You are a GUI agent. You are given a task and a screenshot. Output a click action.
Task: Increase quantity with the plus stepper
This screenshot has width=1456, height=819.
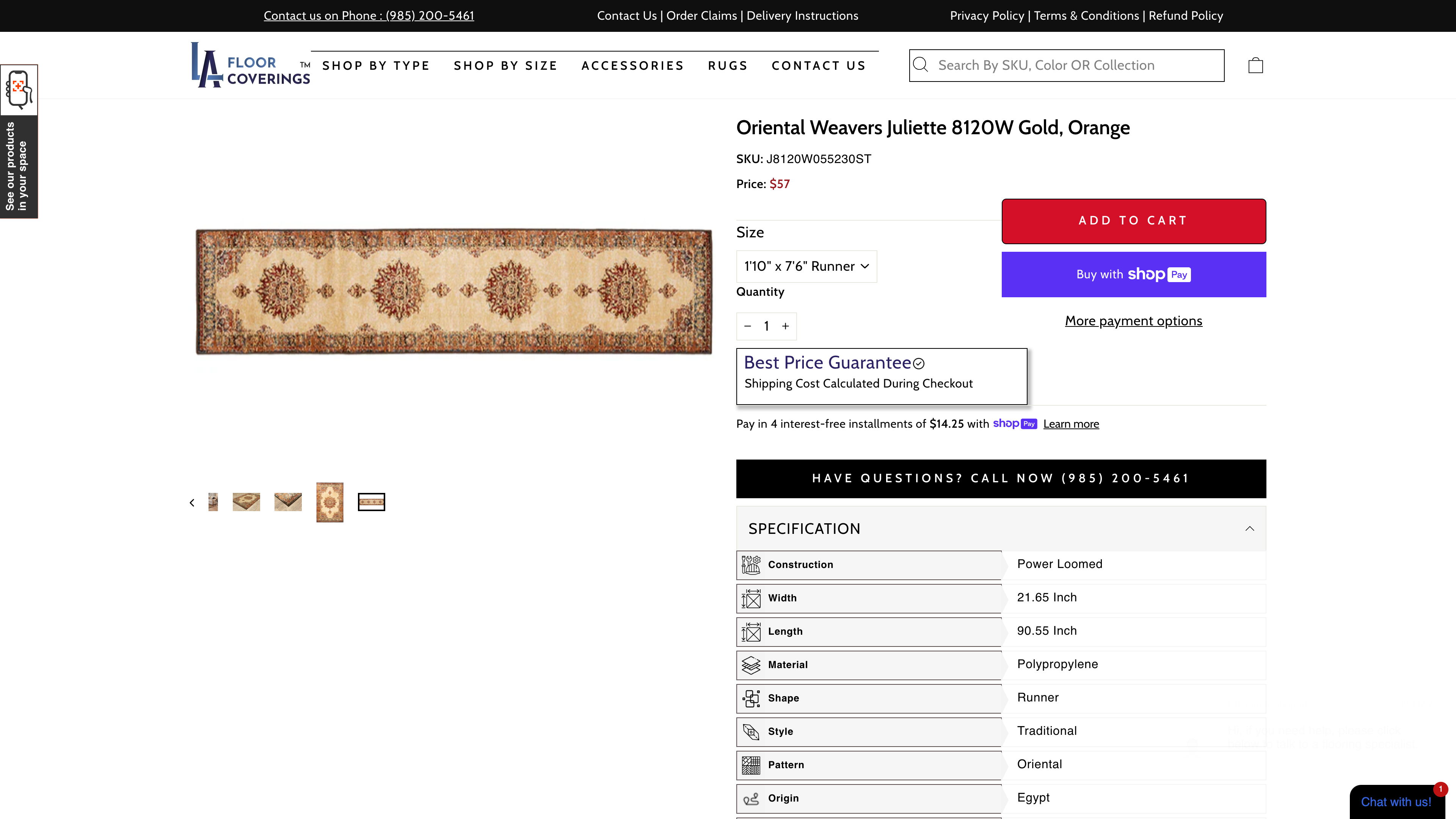tap(785, 326)
